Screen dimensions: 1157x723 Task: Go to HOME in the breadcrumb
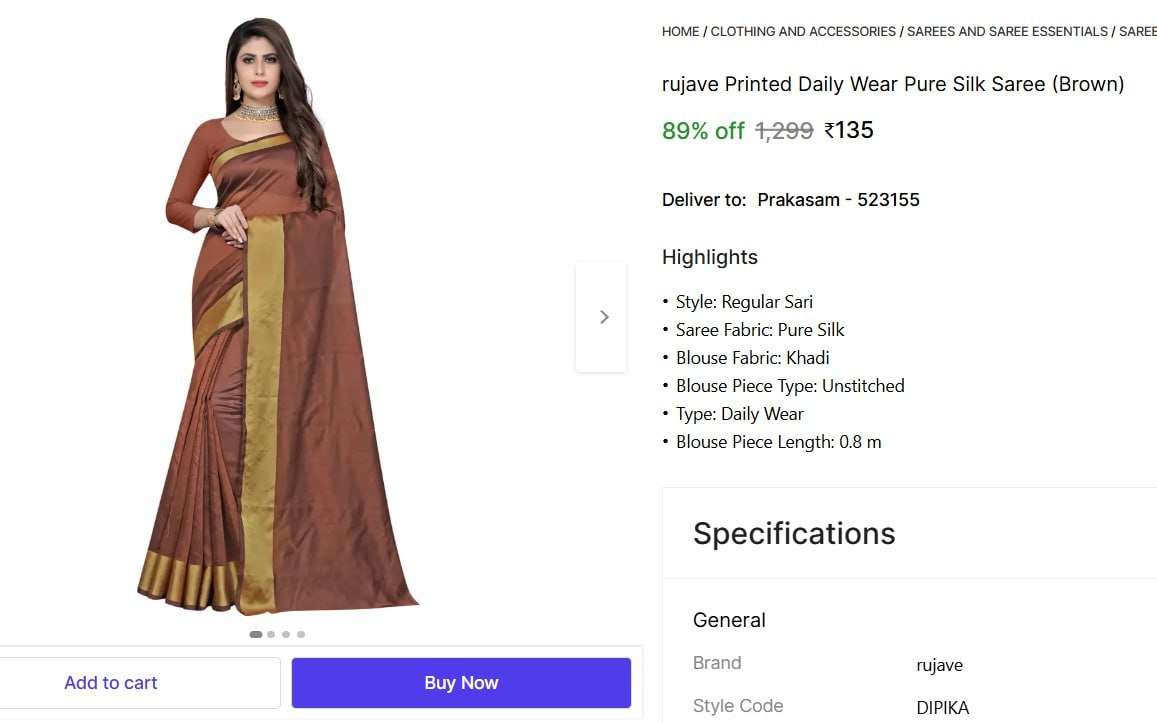pos(680,32)
